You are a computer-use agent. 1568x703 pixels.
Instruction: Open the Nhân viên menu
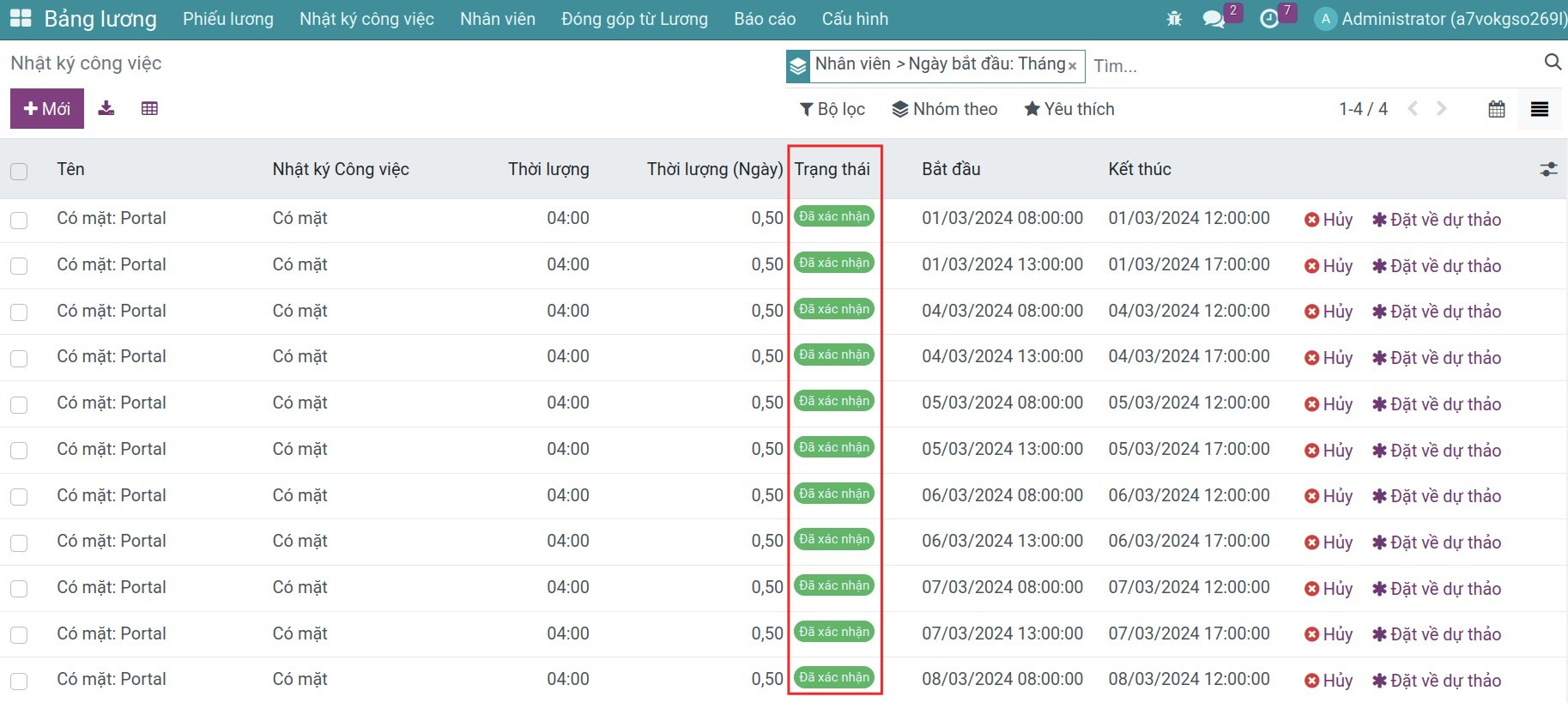pyautogui.click(x=498, y=19)
